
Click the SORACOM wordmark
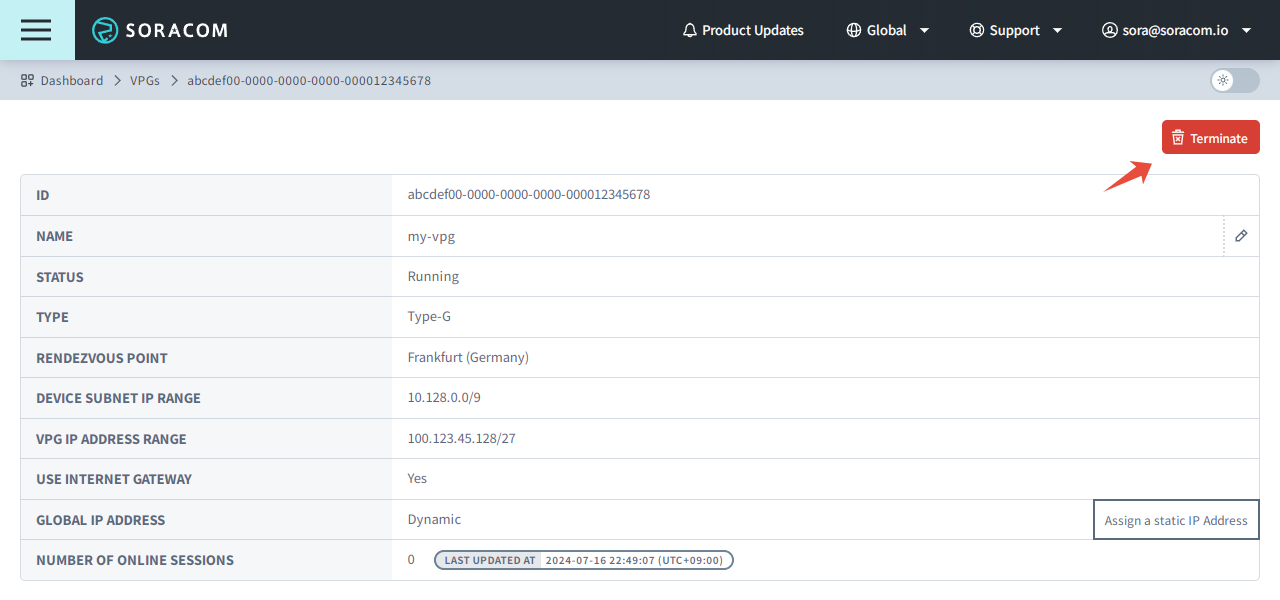coord(177,30)
